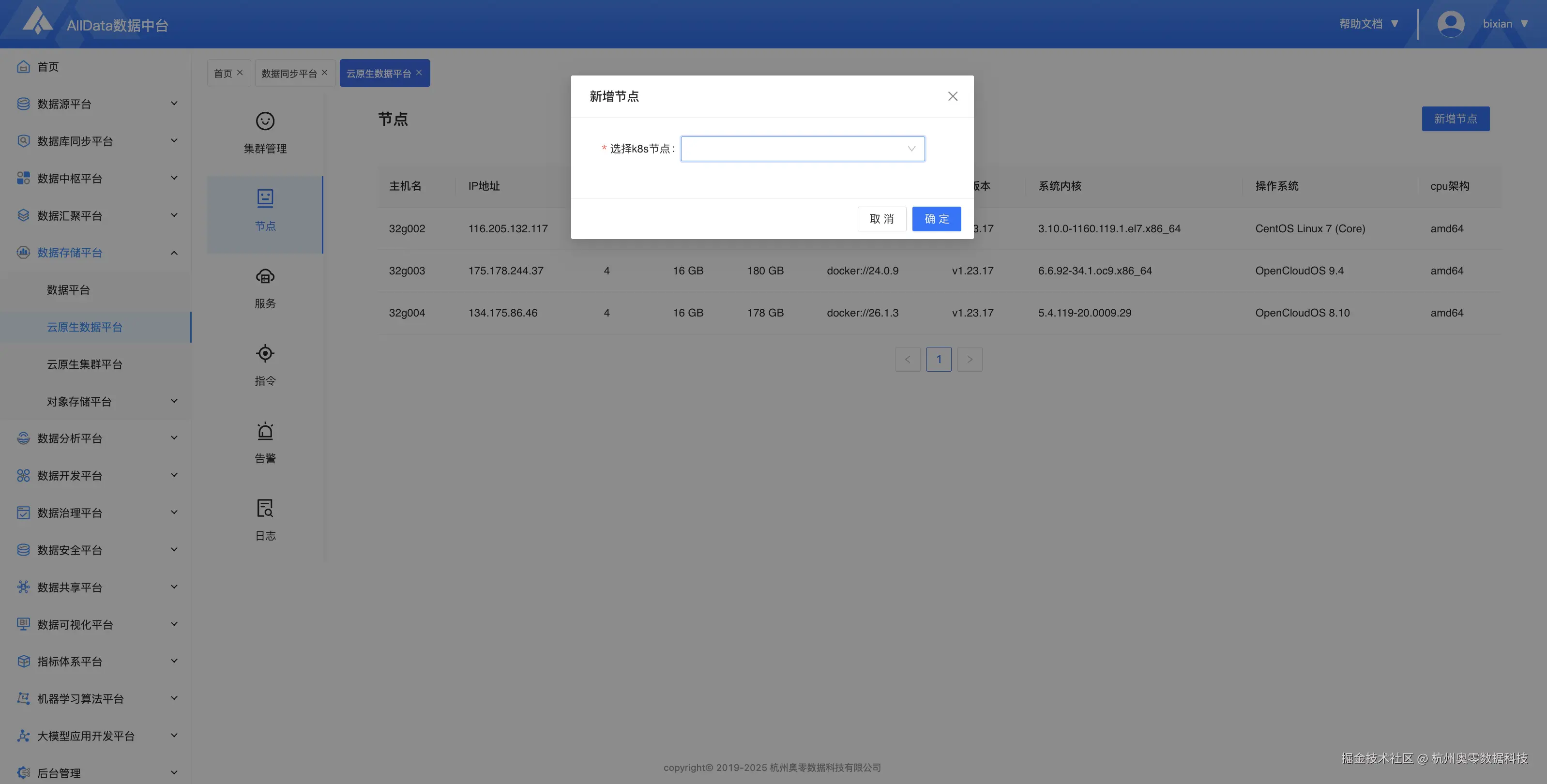
Task: Click the 节点 node icon
Action: point(265,199)
